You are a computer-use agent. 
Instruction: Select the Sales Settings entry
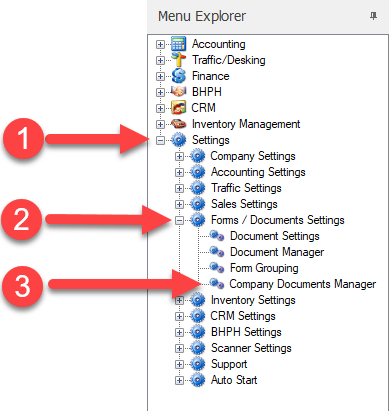click(x=244, y=204)
